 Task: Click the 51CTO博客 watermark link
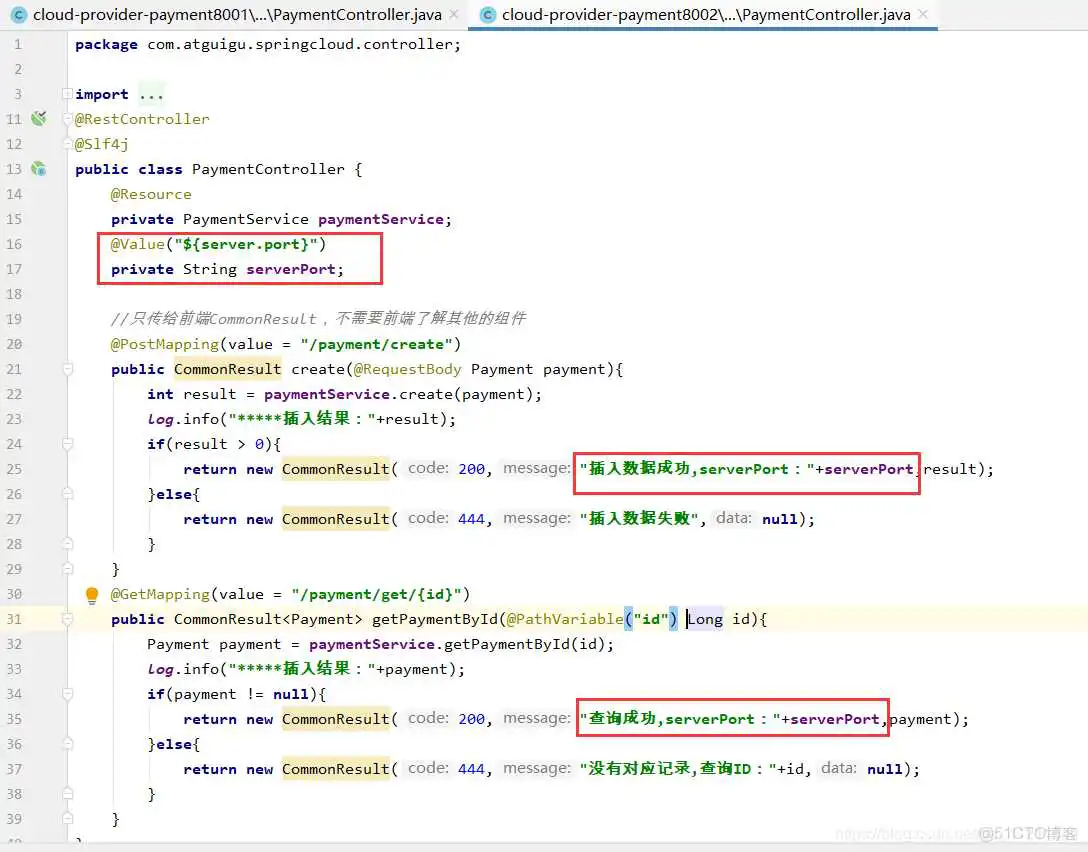[1027, 833]
